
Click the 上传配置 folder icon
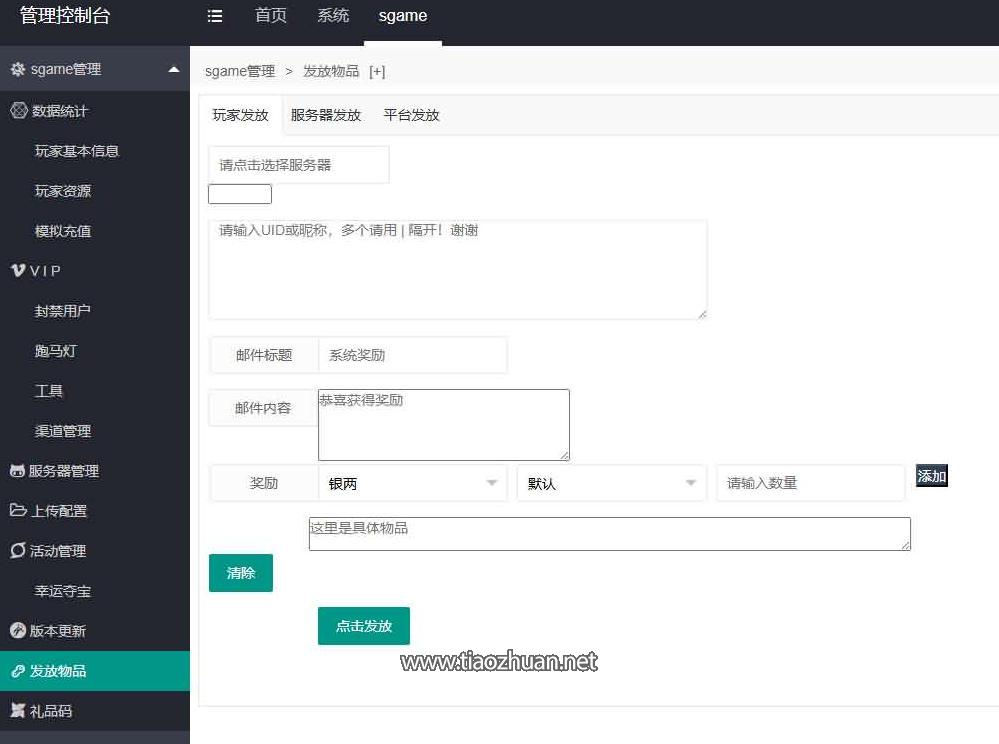tap(18, 511)
